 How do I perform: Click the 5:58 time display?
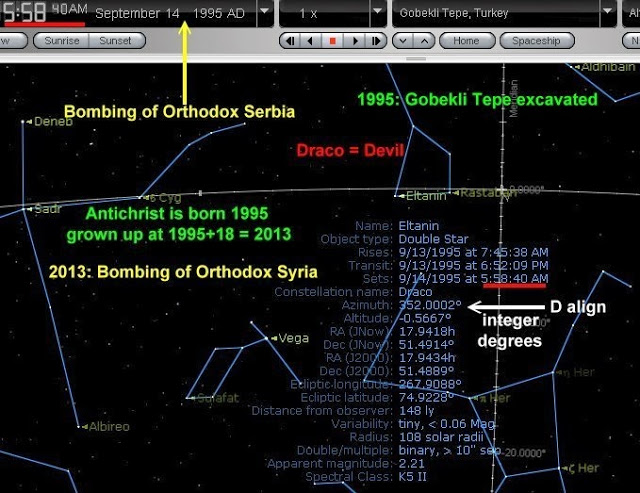pos(24,13)
